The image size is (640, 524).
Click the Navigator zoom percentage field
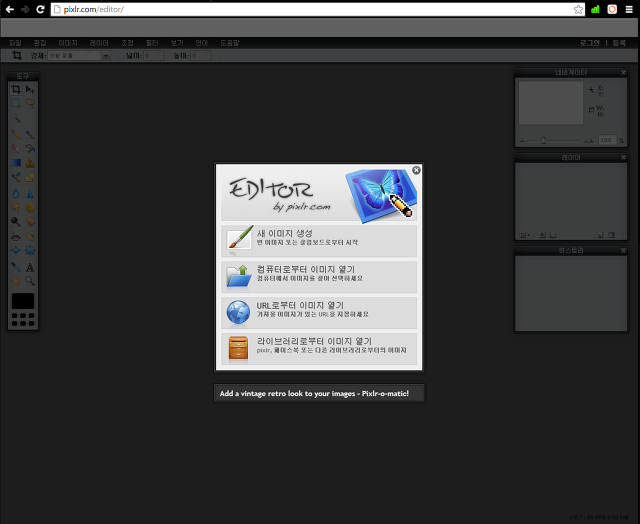point(607,140)
